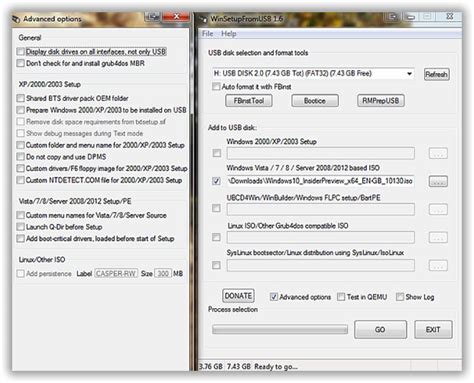Check Don't check for and install grub4dos MBR
The height and width of the screenshot is (383, 474).
[x=21, y=63]
